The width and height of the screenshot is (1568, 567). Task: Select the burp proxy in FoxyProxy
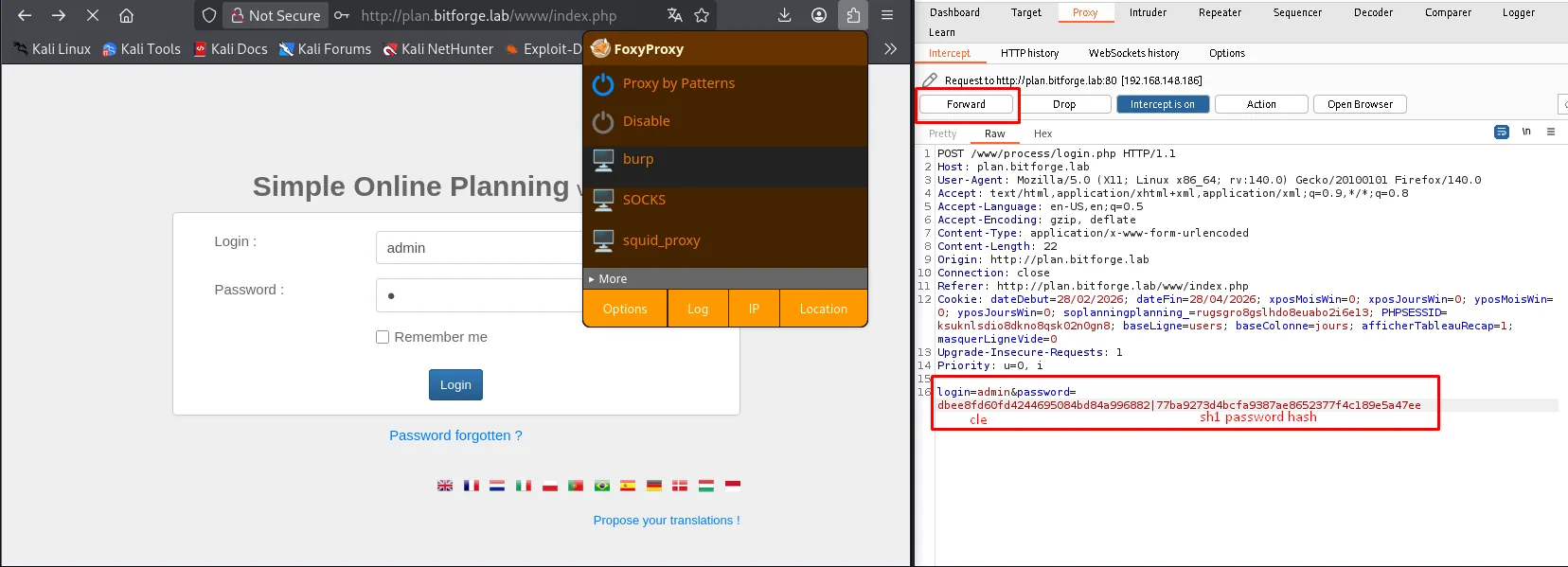coord(725,160)
